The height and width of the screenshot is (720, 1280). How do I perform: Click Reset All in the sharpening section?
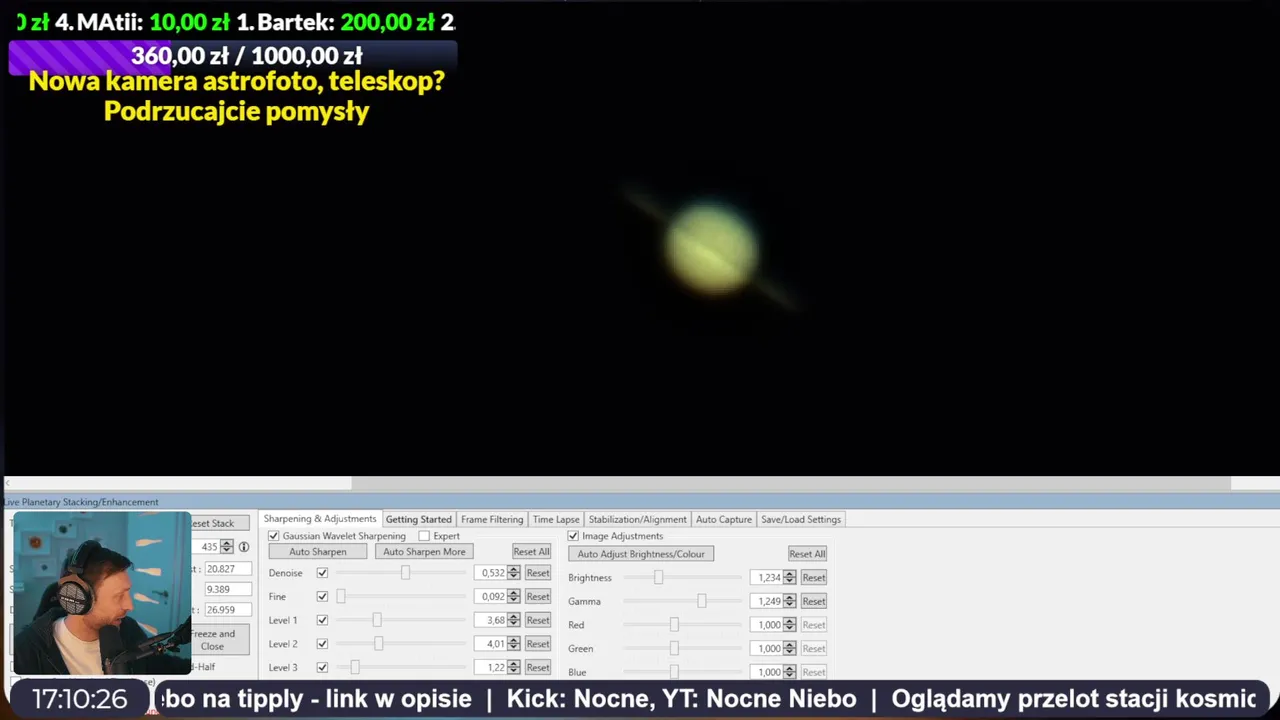pyautogui.click(x=531, y=552)
